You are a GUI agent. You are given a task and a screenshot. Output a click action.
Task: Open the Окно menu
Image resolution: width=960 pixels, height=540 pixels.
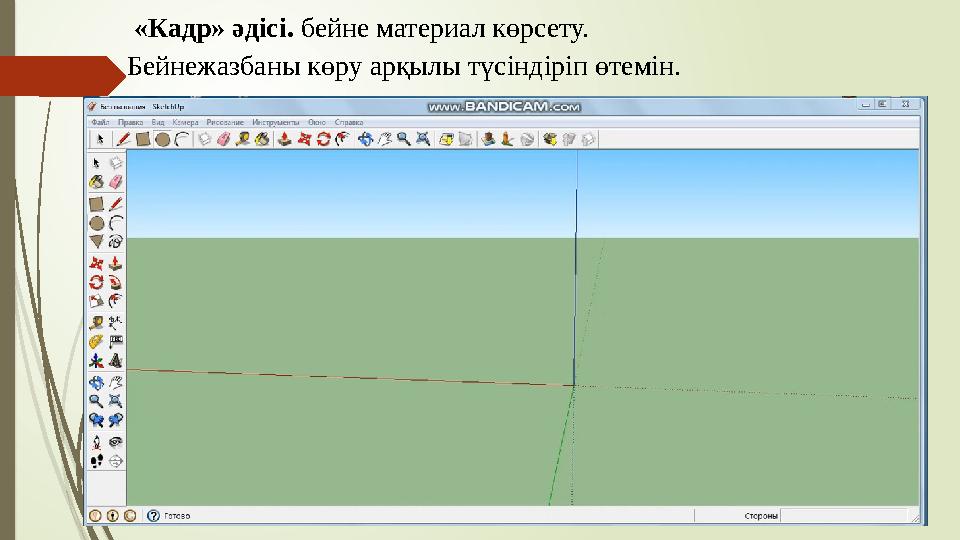tap(317, 122)
